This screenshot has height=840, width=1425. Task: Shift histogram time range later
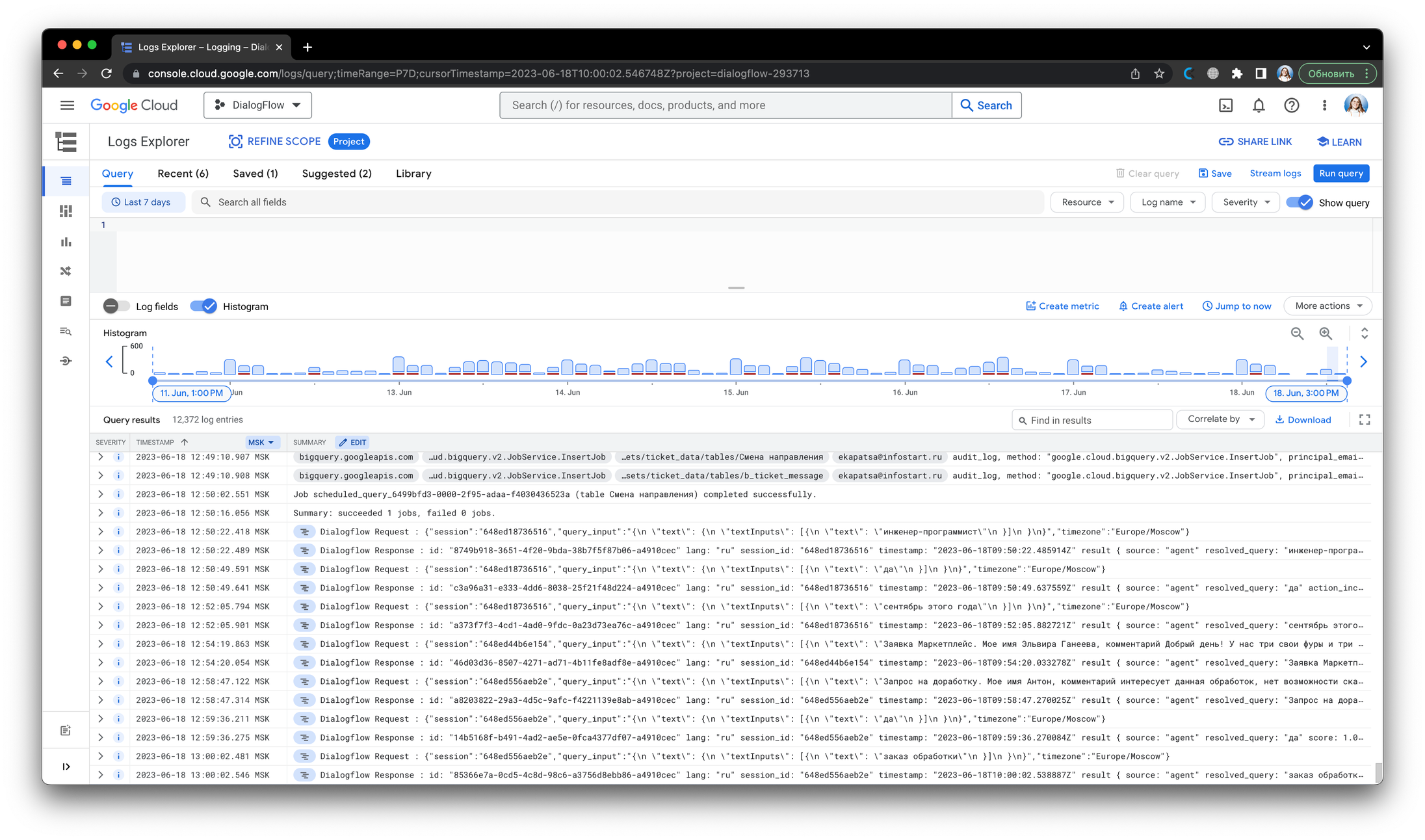coord(1364,362)
